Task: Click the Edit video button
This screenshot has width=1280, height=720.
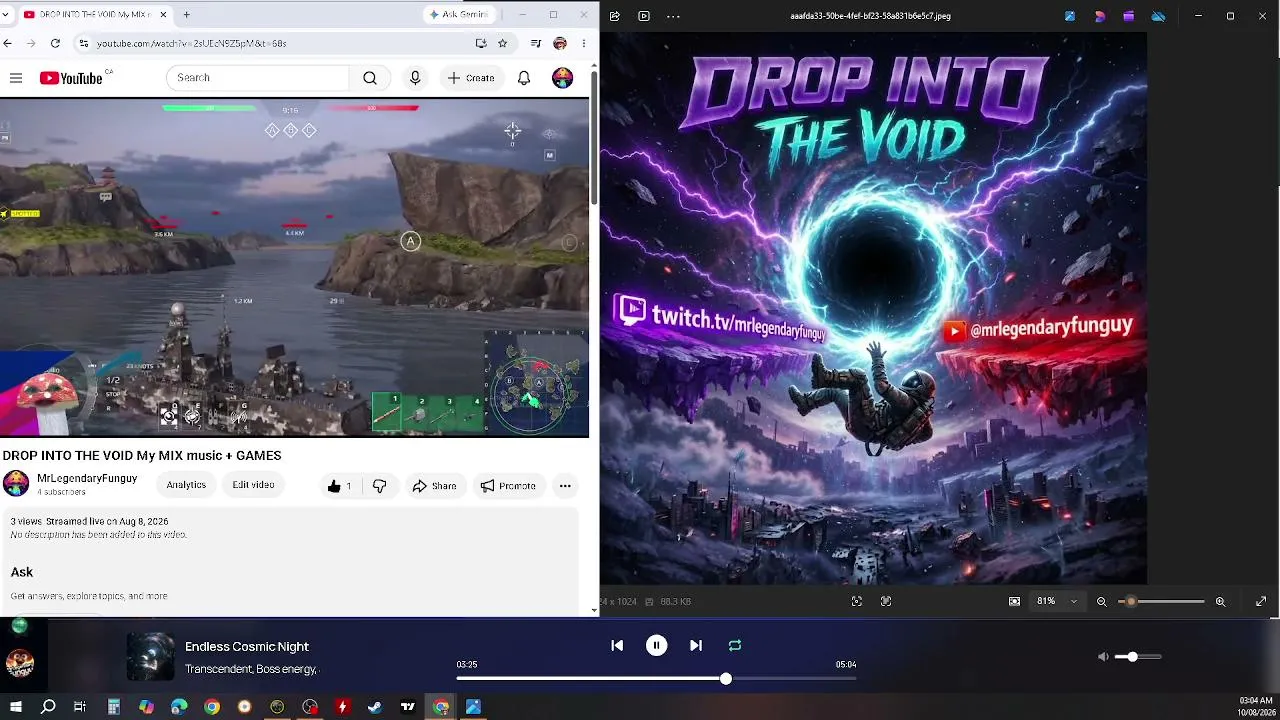Action: [x=253, y=485]
